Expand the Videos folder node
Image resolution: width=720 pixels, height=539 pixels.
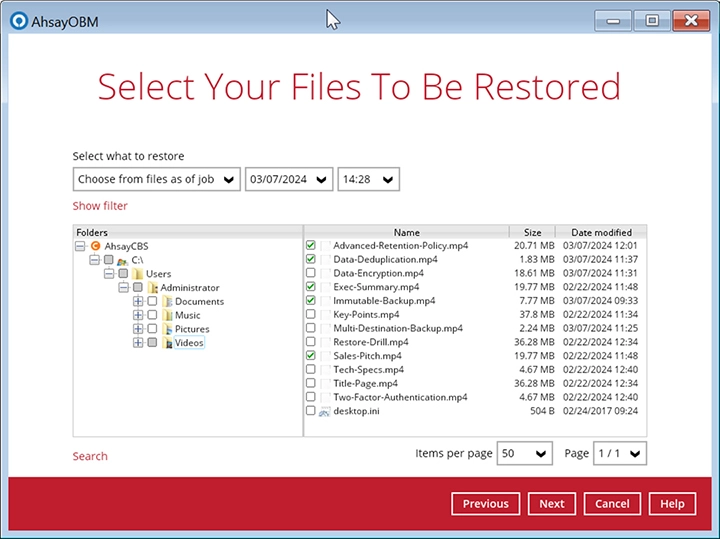tap(138, 343)
